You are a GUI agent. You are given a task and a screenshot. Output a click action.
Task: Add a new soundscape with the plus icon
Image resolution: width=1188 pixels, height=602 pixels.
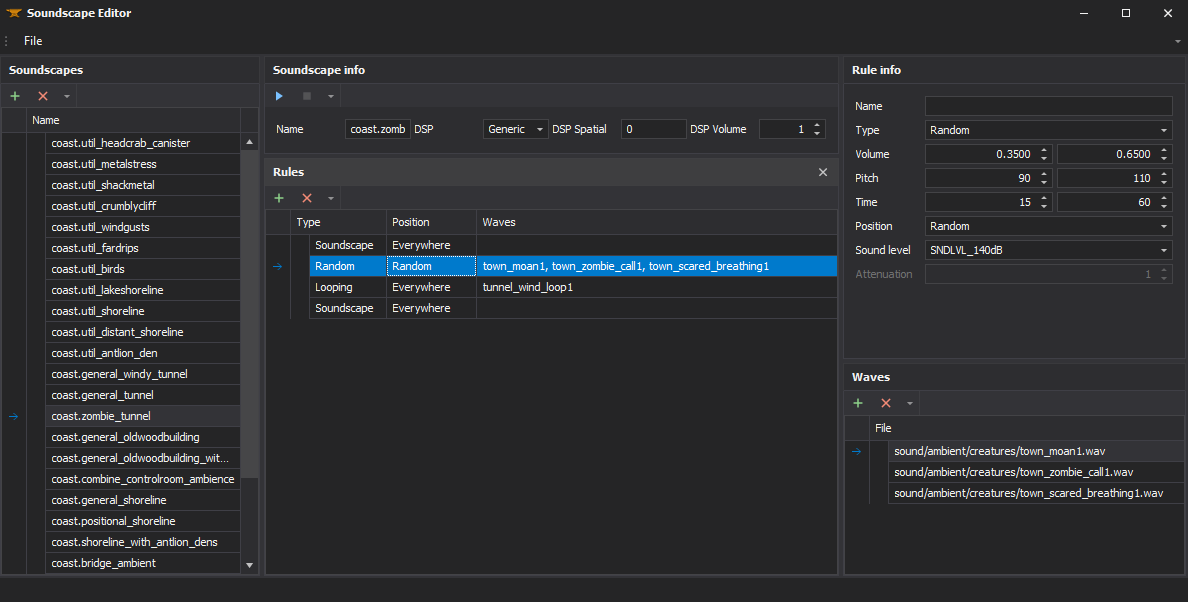[x=15, y=96]
